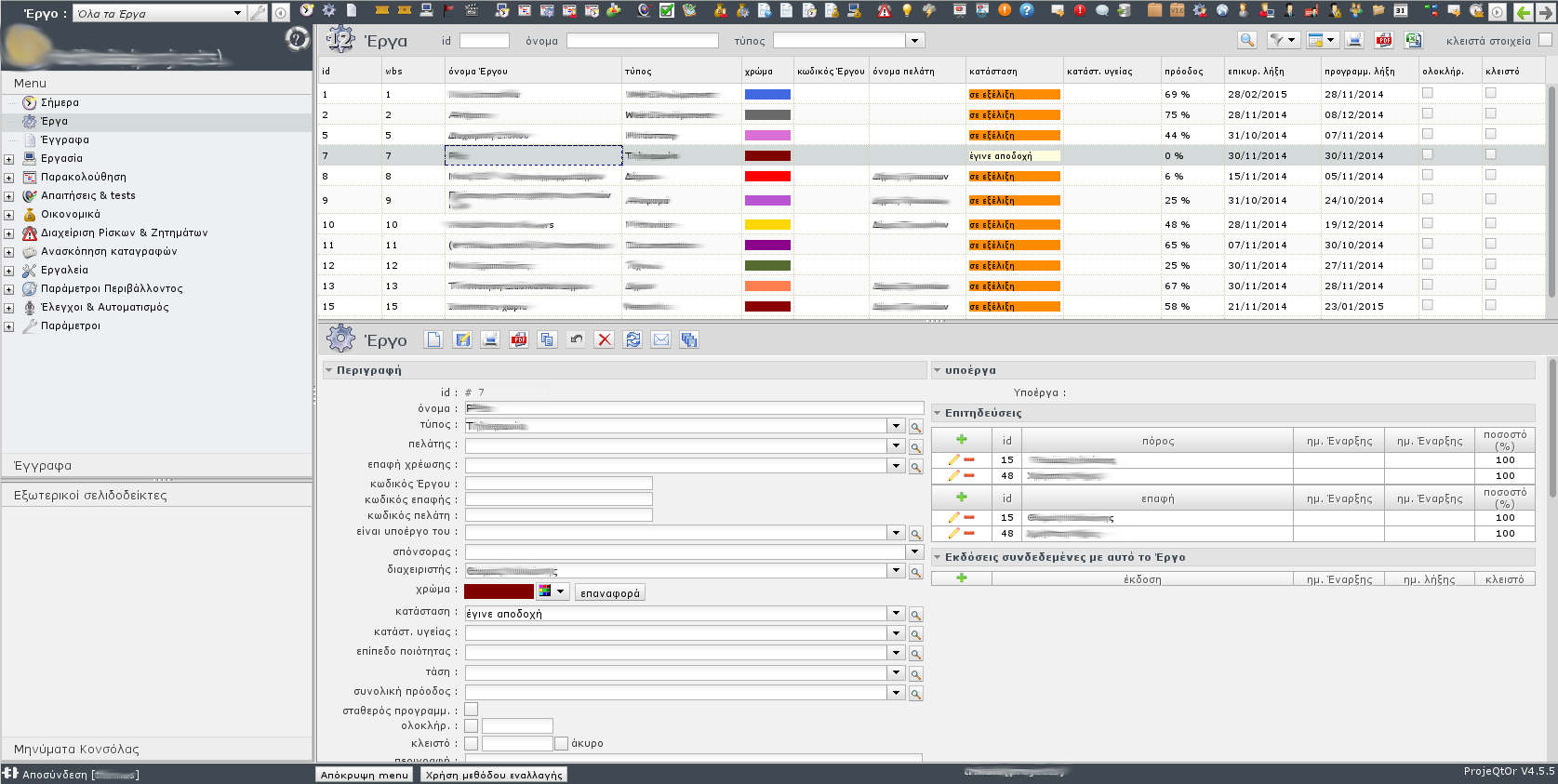Image resolution: width=1558 pixels, height=784 pixels.
Task: Expand the 'Οικονομικά' tree node
Action: (x=9, y=215)
